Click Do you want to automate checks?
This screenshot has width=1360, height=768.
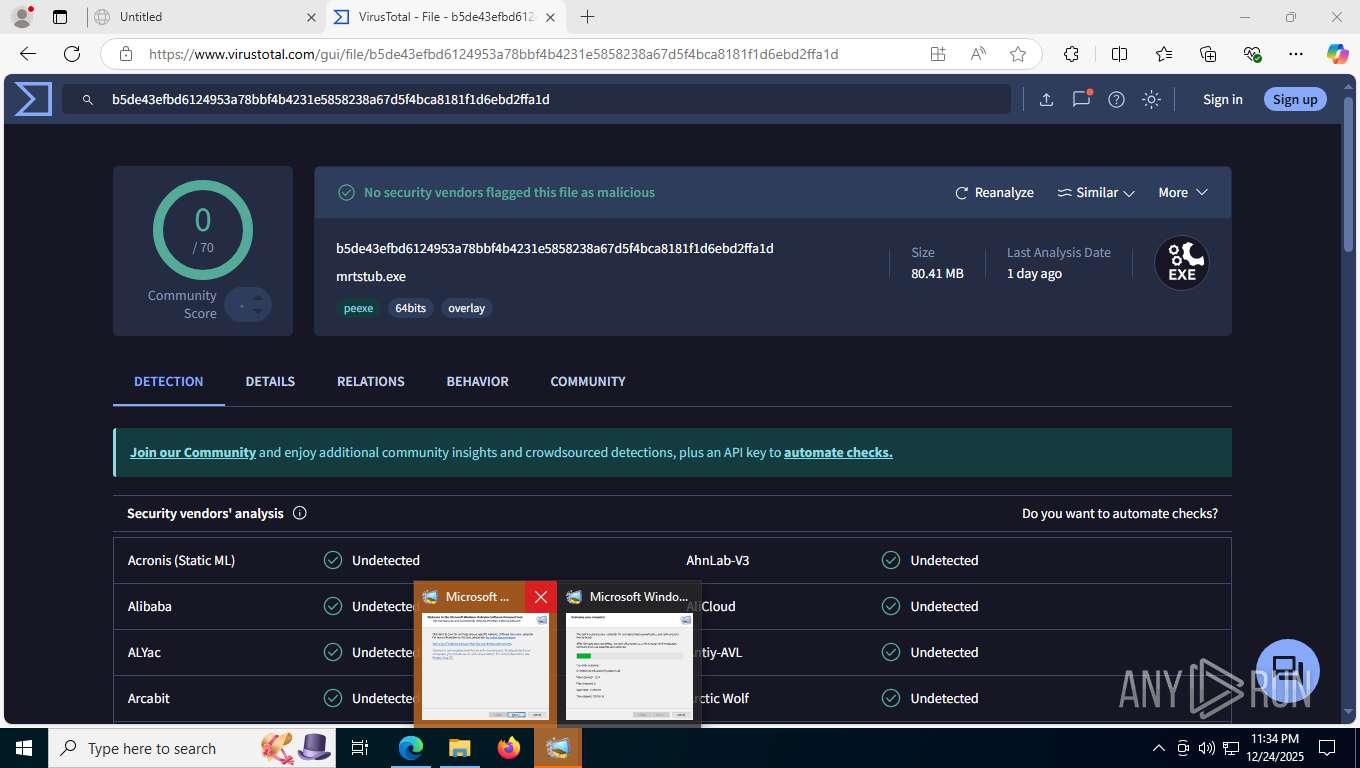point(1120,513)
